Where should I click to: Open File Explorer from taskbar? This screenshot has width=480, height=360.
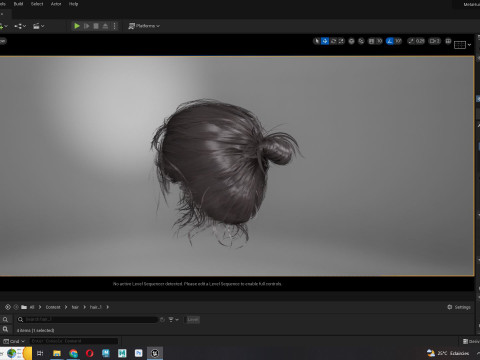click(57, 353)
